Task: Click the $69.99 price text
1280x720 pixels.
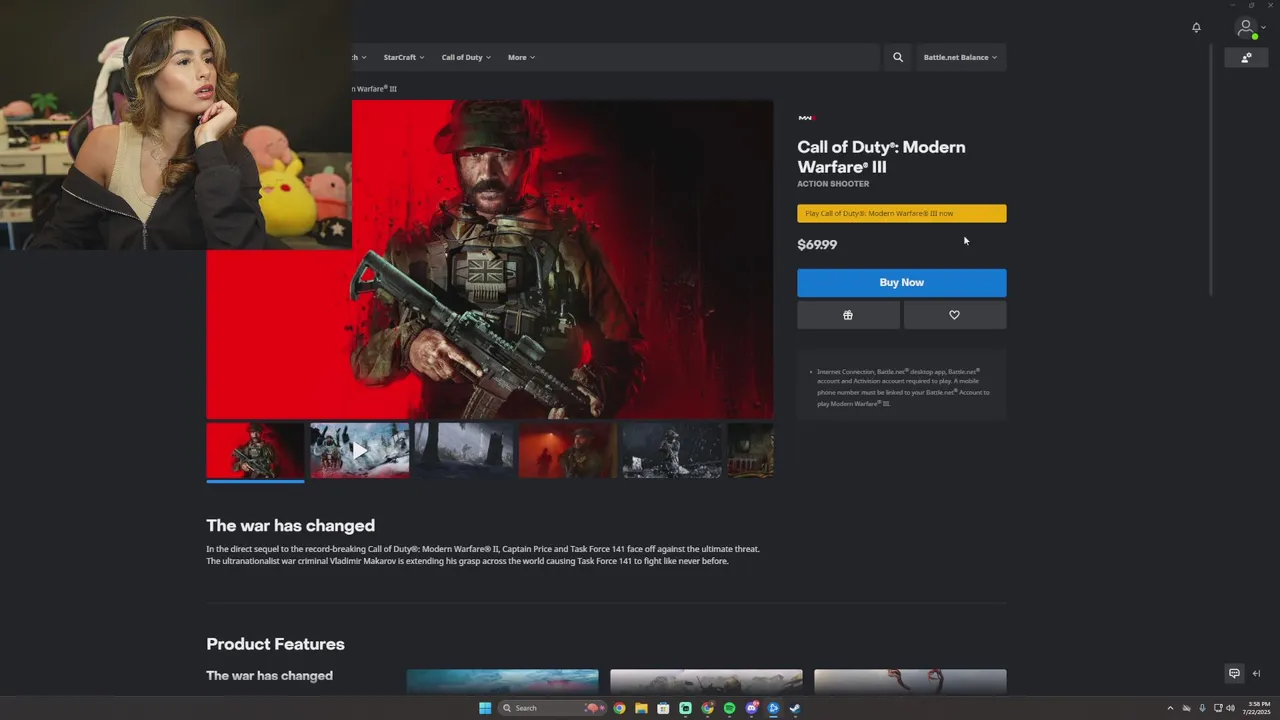Action: coord(817,245)
